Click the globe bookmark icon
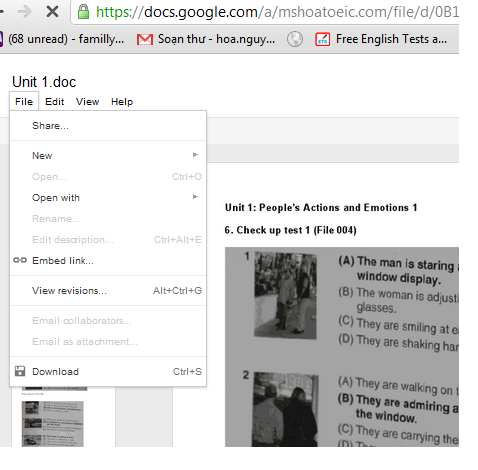 pyautogui.click(x=295, y=39)
